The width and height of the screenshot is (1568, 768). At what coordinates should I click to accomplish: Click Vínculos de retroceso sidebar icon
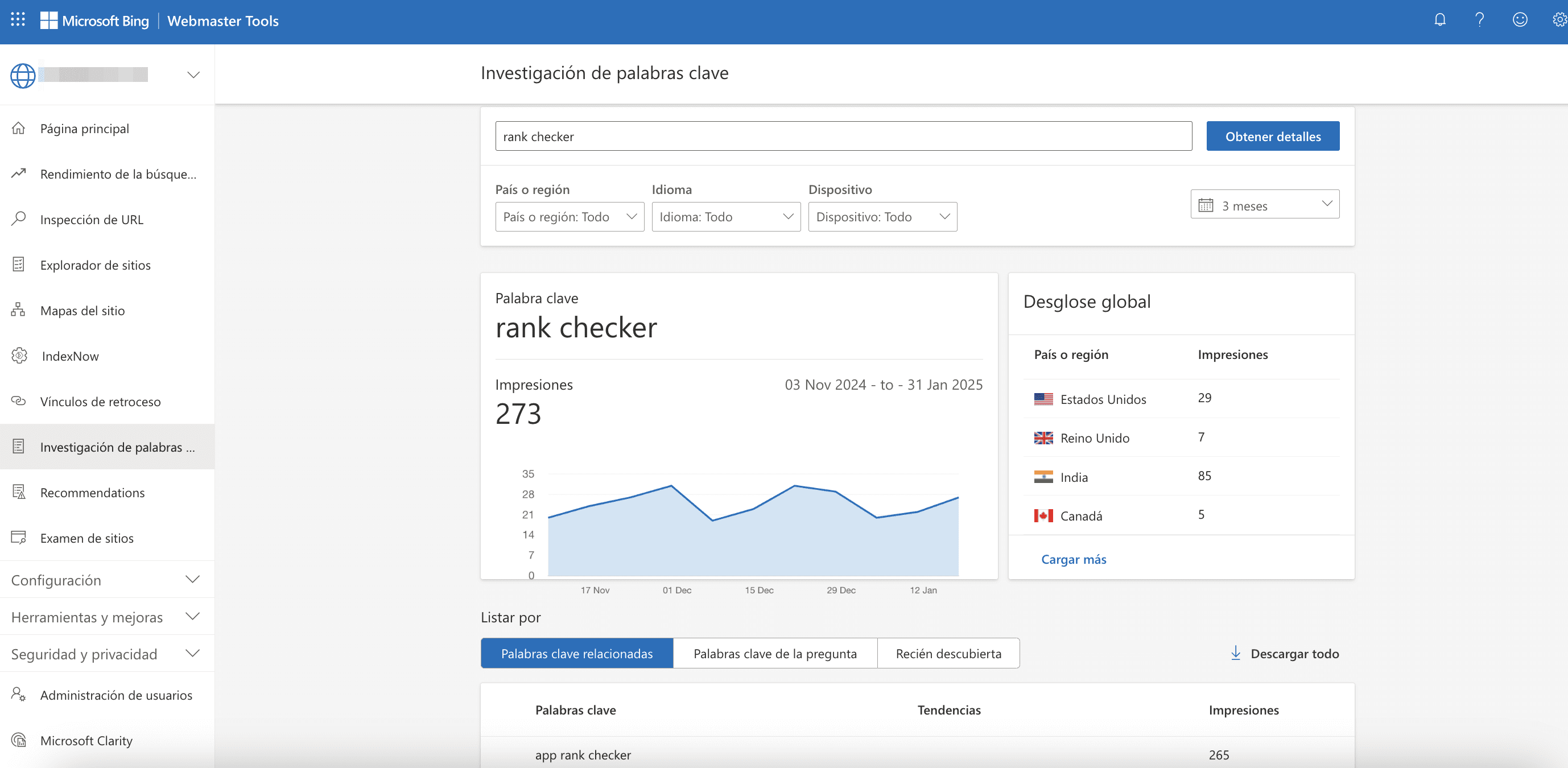(x=19, y=400)
